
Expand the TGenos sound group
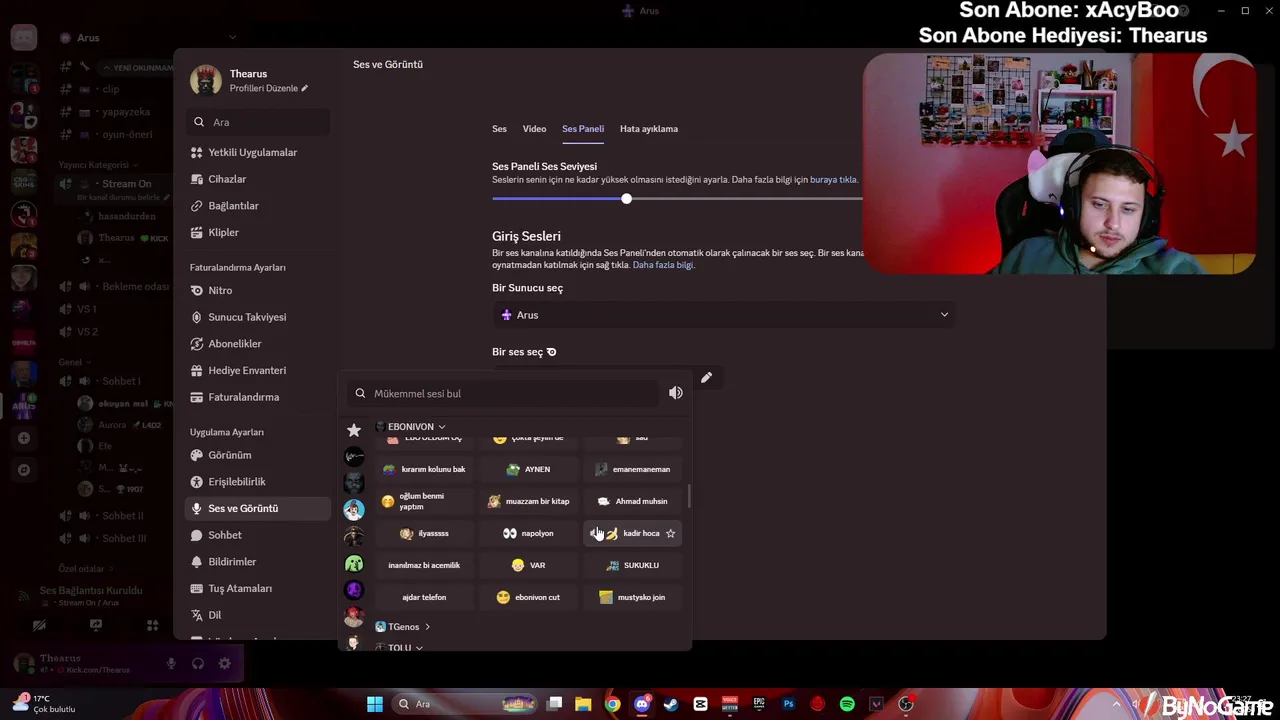point(403,627)
